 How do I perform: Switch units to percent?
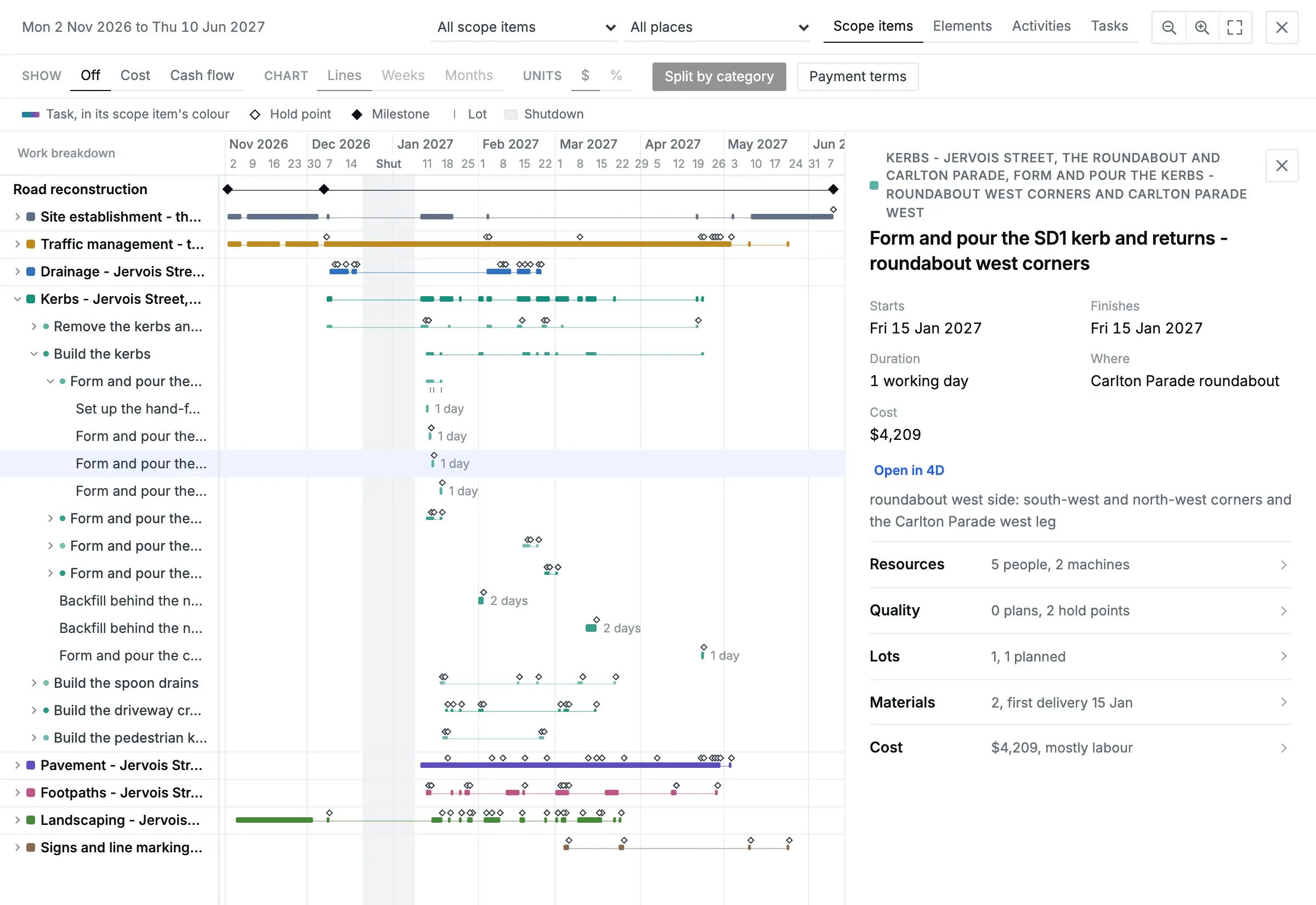coord(616,76)
